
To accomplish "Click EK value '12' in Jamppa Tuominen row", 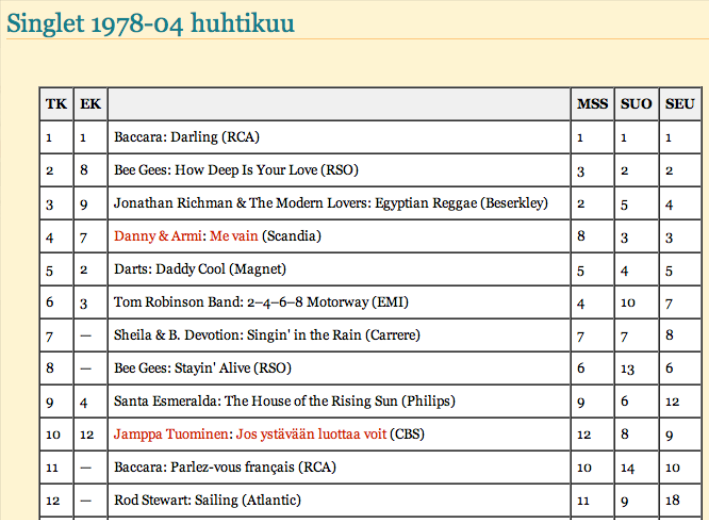I will click(x=86, y=435).
